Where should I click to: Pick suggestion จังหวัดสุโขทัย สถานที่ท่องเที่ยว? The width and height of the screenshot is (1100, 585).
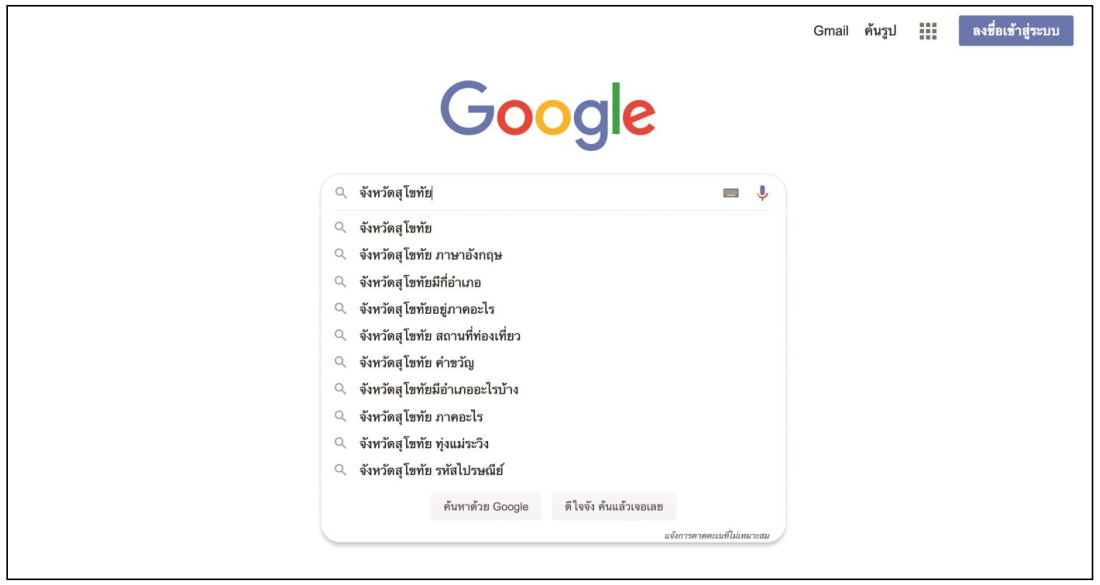(x=440, y=336)
